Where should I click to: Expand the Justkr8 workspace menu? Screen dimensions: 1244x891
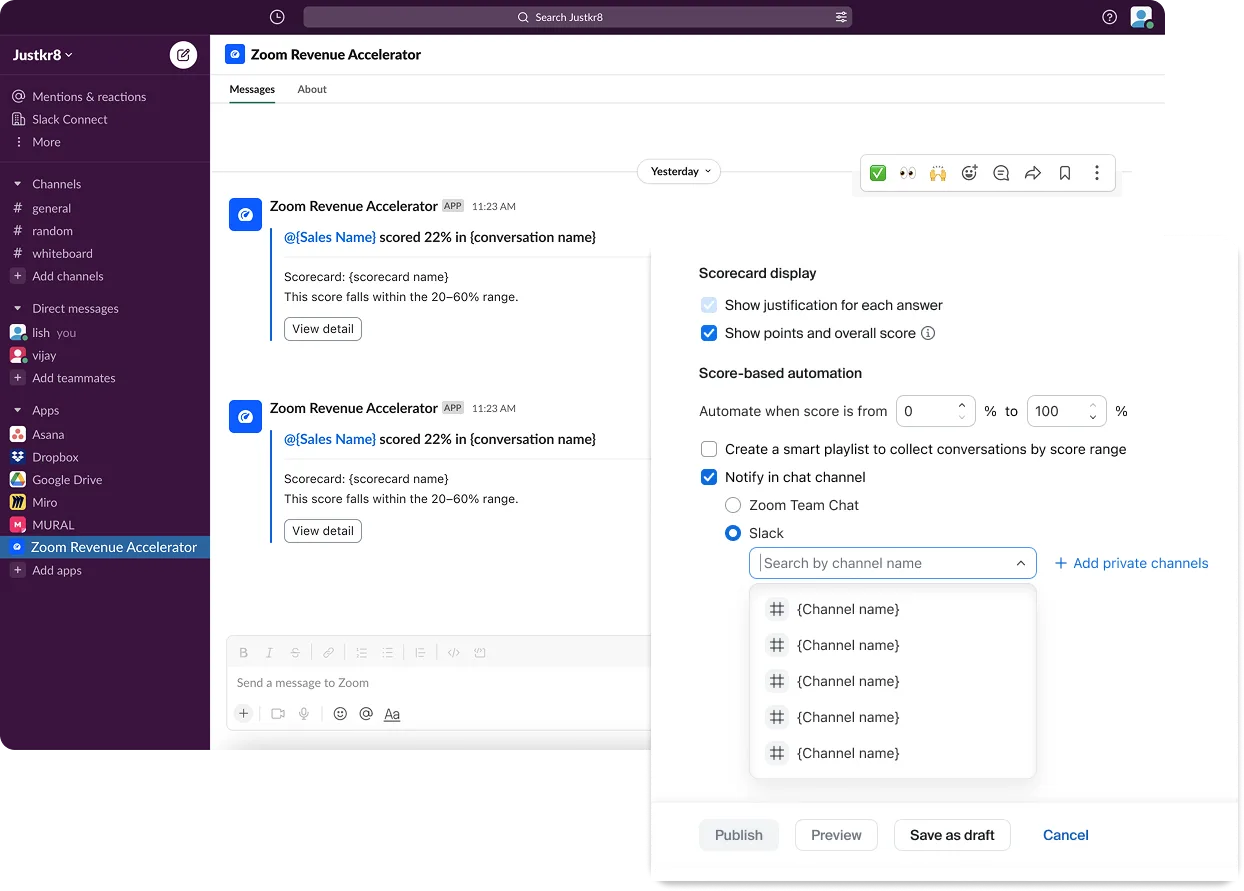tap(42, 55)
